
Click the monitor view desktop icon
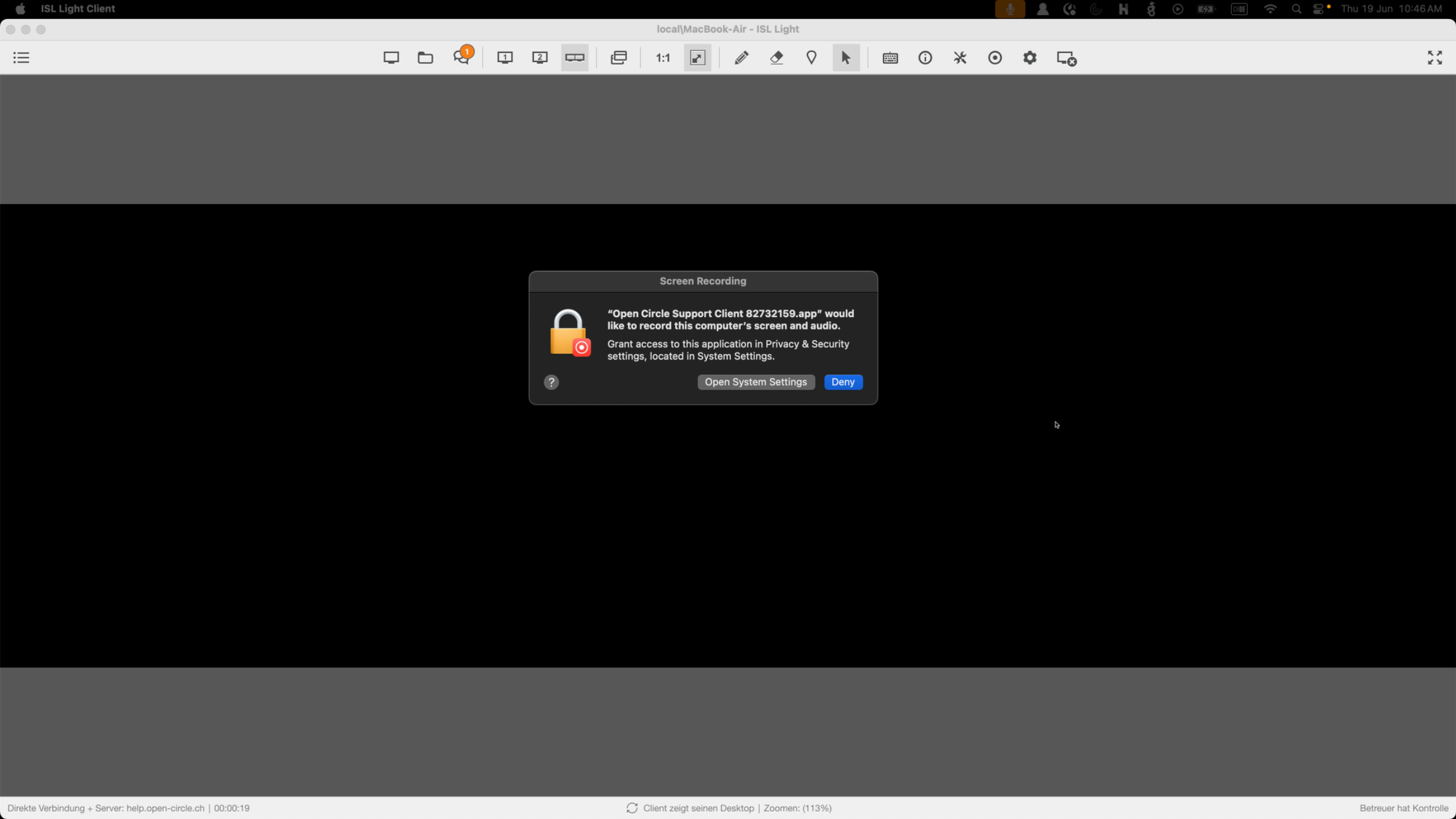point(391,58)
